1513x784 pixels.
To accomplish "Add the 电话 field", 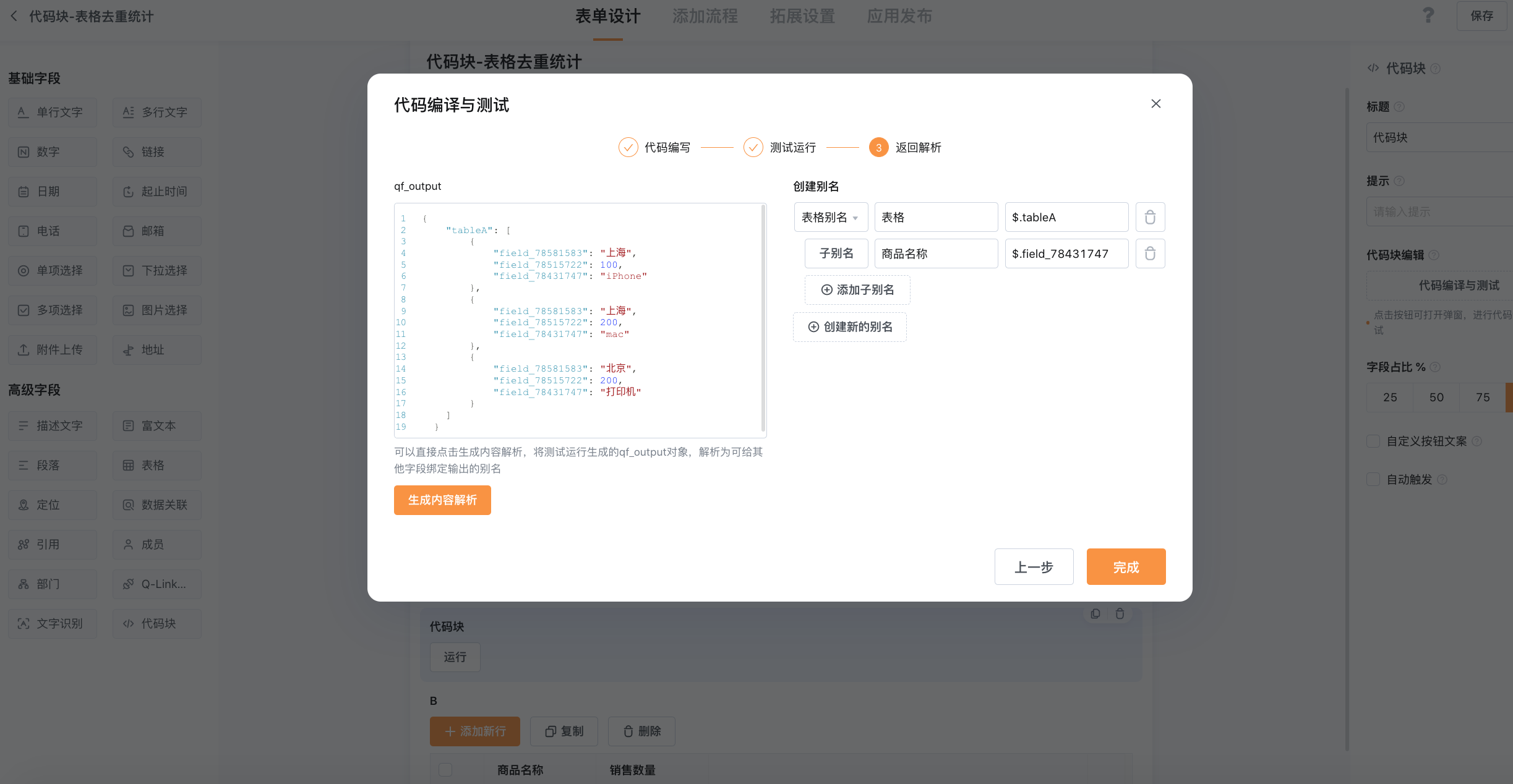I will (x=53, y=231).
